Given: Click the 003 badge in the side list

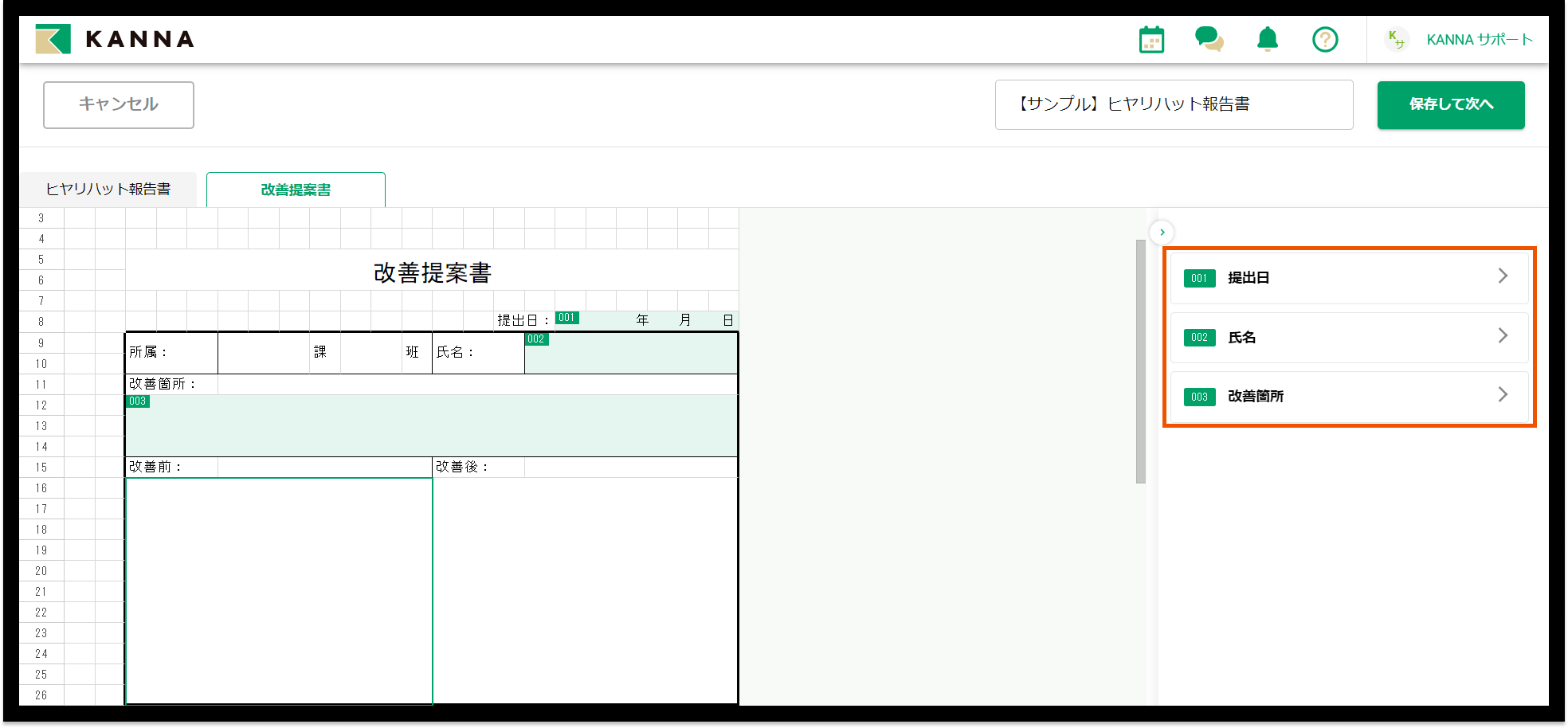Looking at the screenshot, I should click(x=1199, y=397).
